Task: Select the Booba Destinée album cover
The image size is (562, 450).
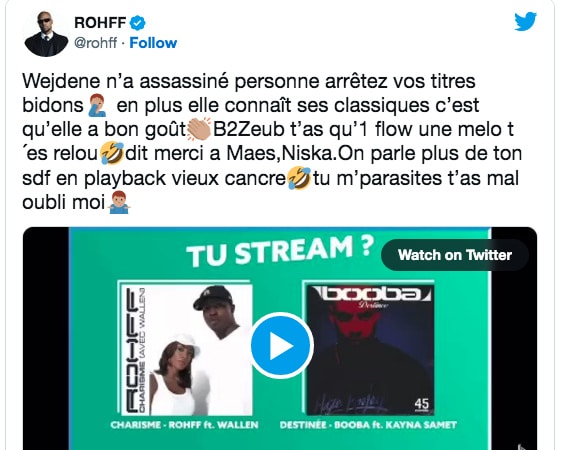Action: point(369,348)
